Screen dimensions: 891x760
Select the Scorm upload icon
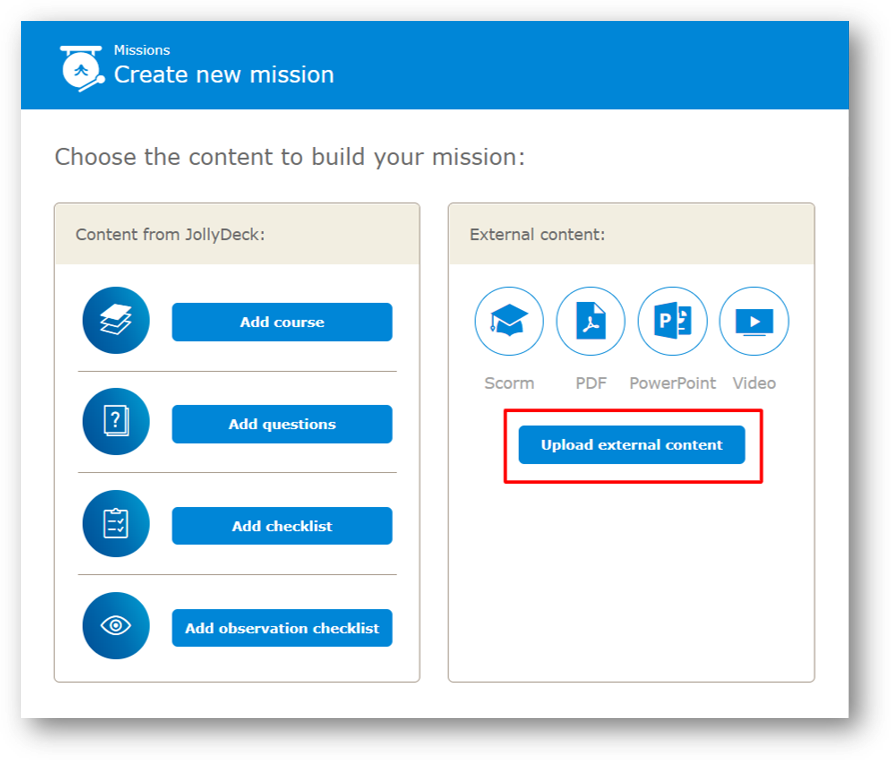tap(508, 321)
